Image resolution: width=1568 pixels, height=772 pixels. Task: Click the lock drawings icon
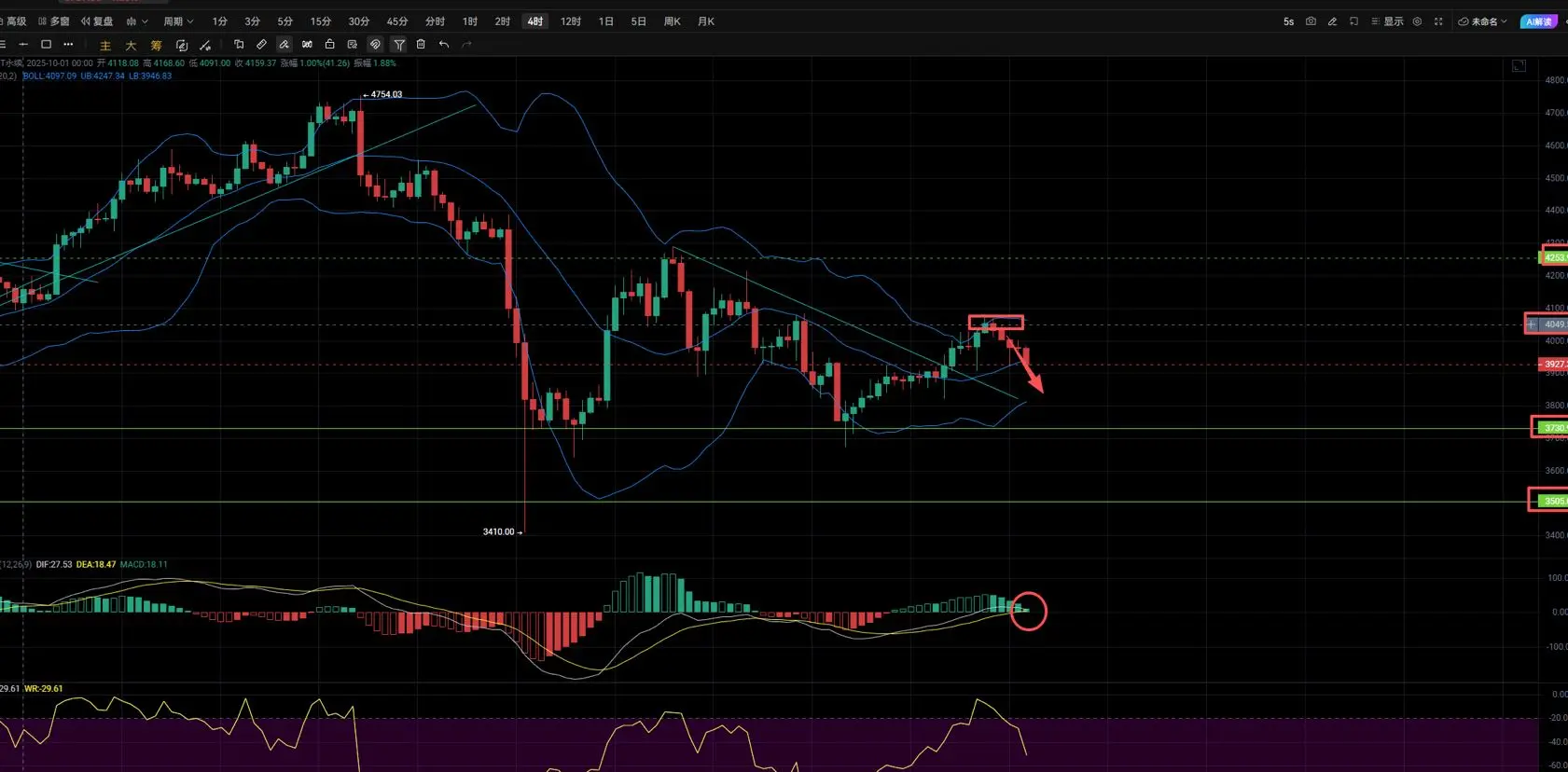point(329,44)
